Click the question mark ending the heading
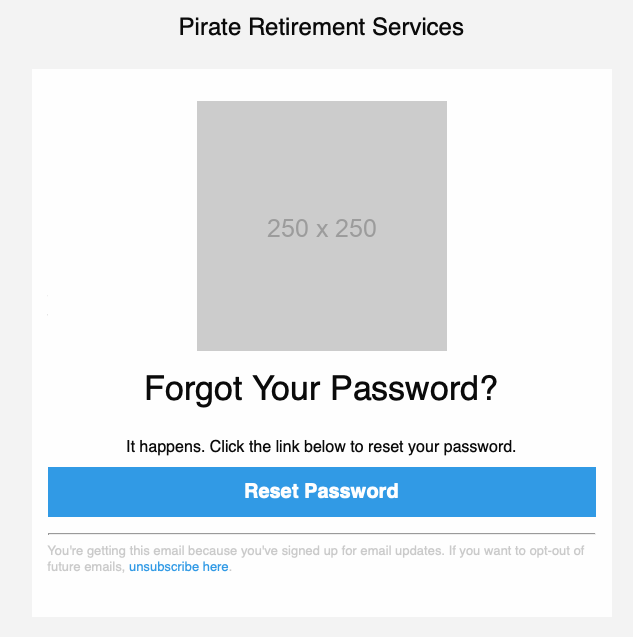 [x=489, y=388]
